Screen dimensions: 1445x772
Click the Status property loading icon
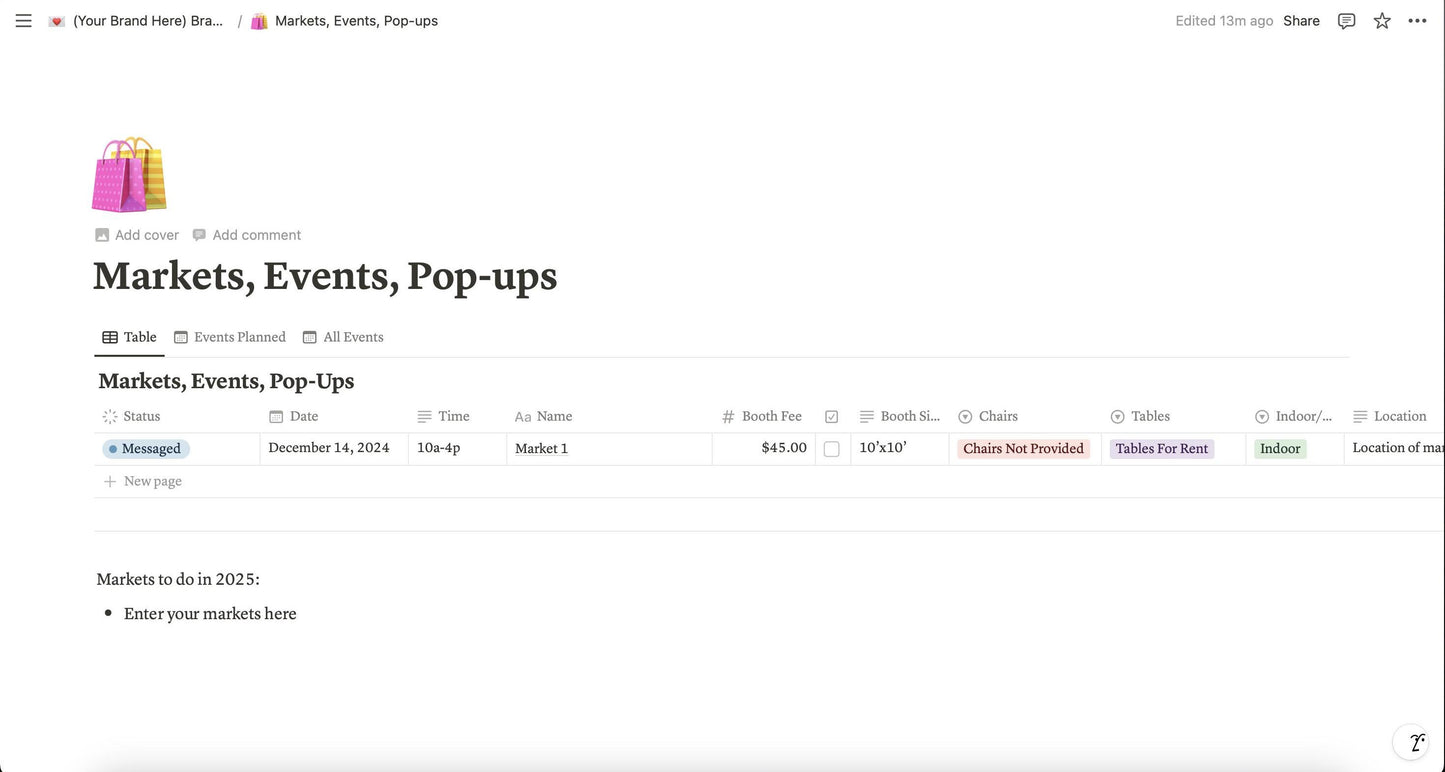click(108, 416)
